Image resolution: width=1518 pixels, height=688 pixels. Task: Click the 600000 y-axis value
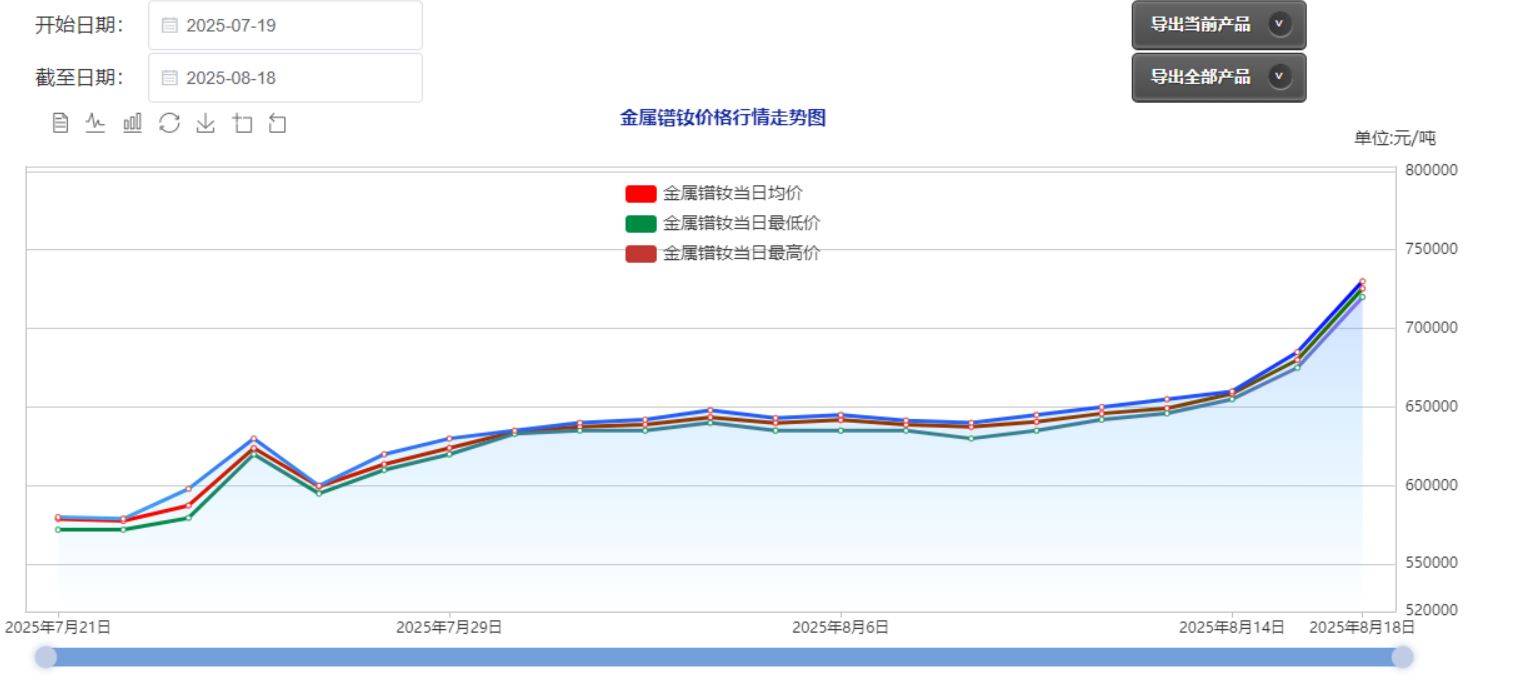1431,485
